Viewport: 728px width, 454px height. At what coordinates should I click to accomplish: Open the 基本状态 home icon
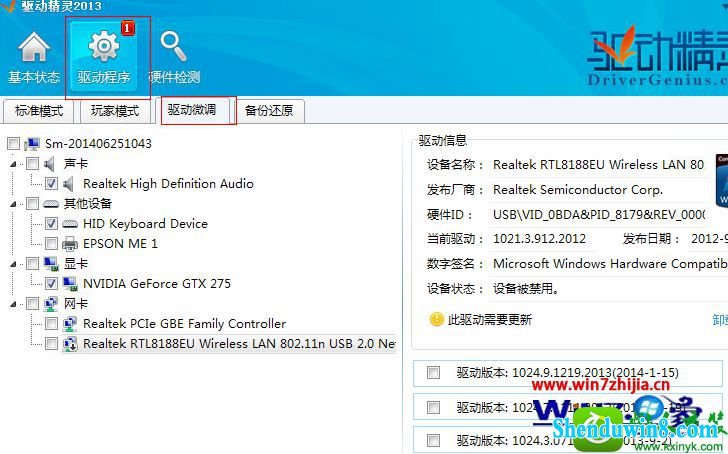pyautogui.click(x=33, y=46)
